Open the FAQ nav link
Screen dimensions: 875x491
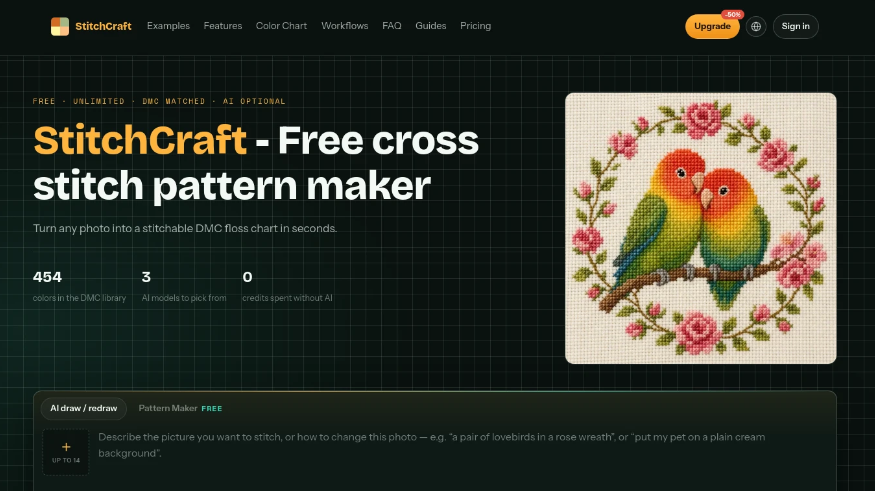(x=392, y=26)
